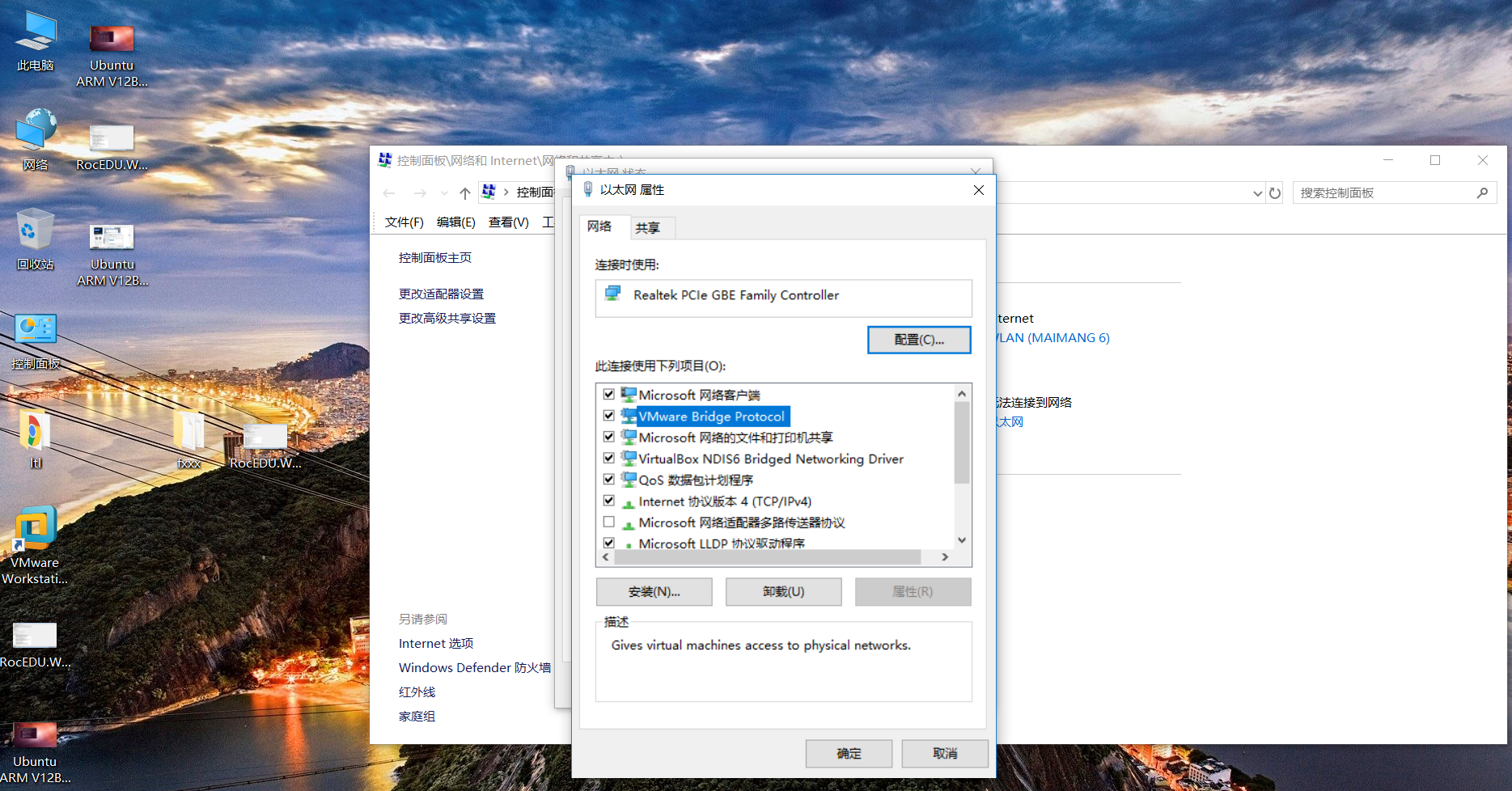
Task: Click the Microsoft 网络客户端 item icon
Action: coord(629,395)
